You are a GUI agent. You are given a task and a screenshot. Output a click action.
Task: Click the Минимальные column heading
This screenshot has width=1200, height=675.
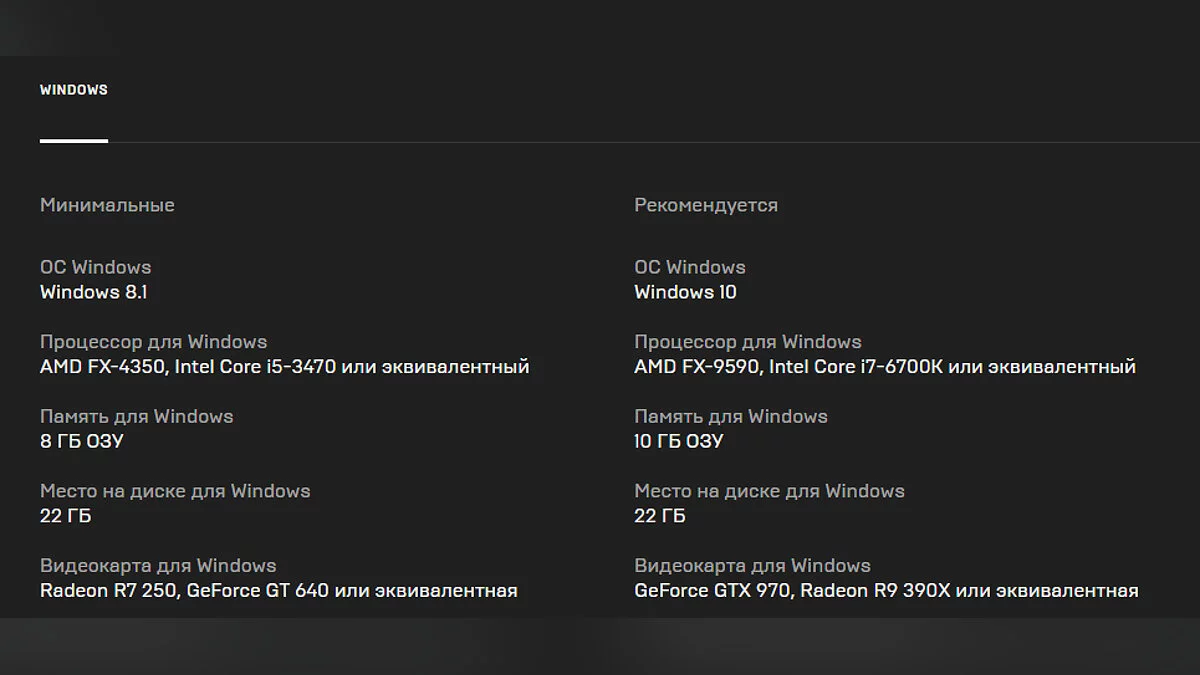pos(107,205)
